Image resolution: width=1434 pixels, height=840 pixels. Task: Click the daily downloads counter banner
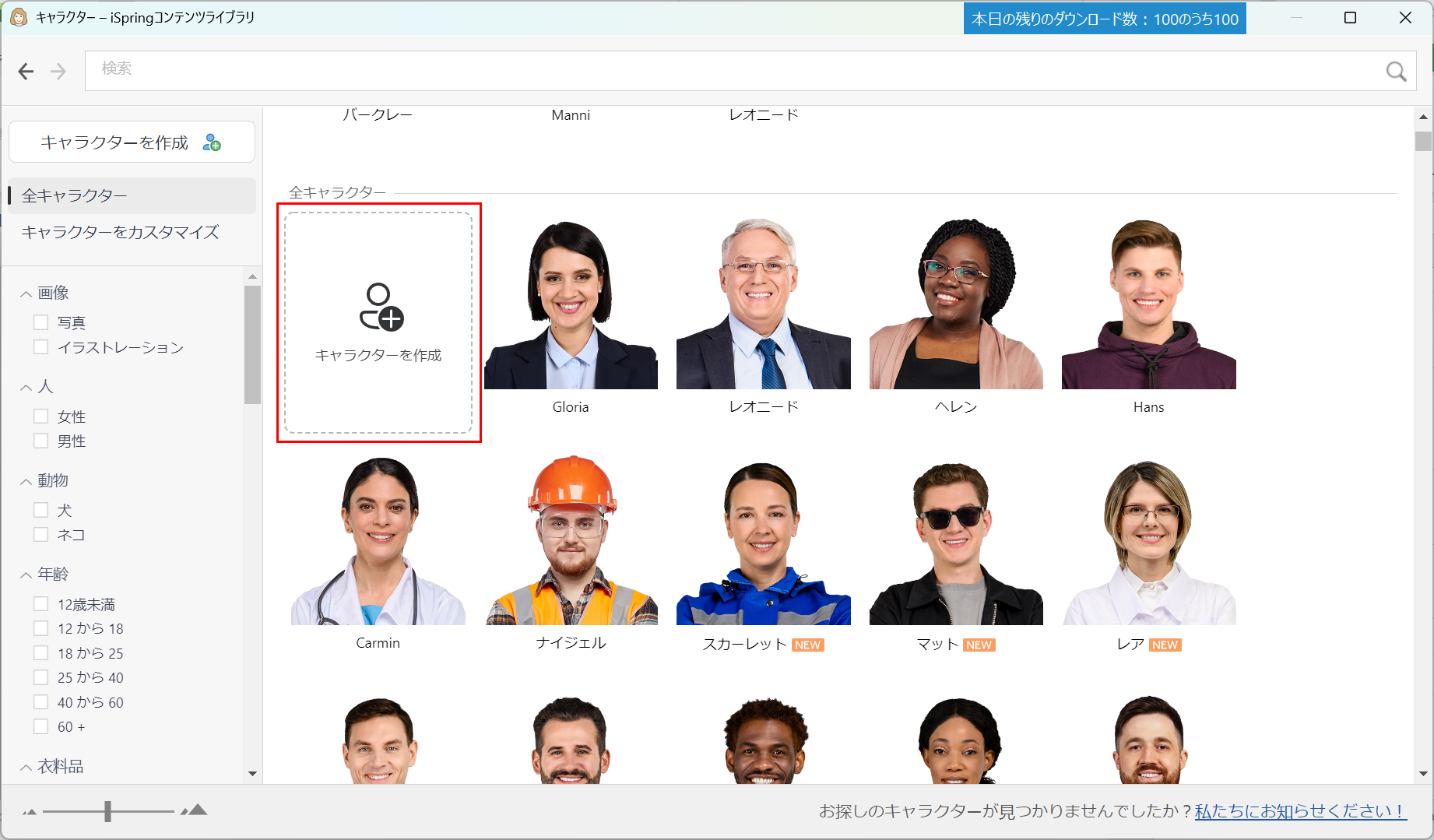1103,17
